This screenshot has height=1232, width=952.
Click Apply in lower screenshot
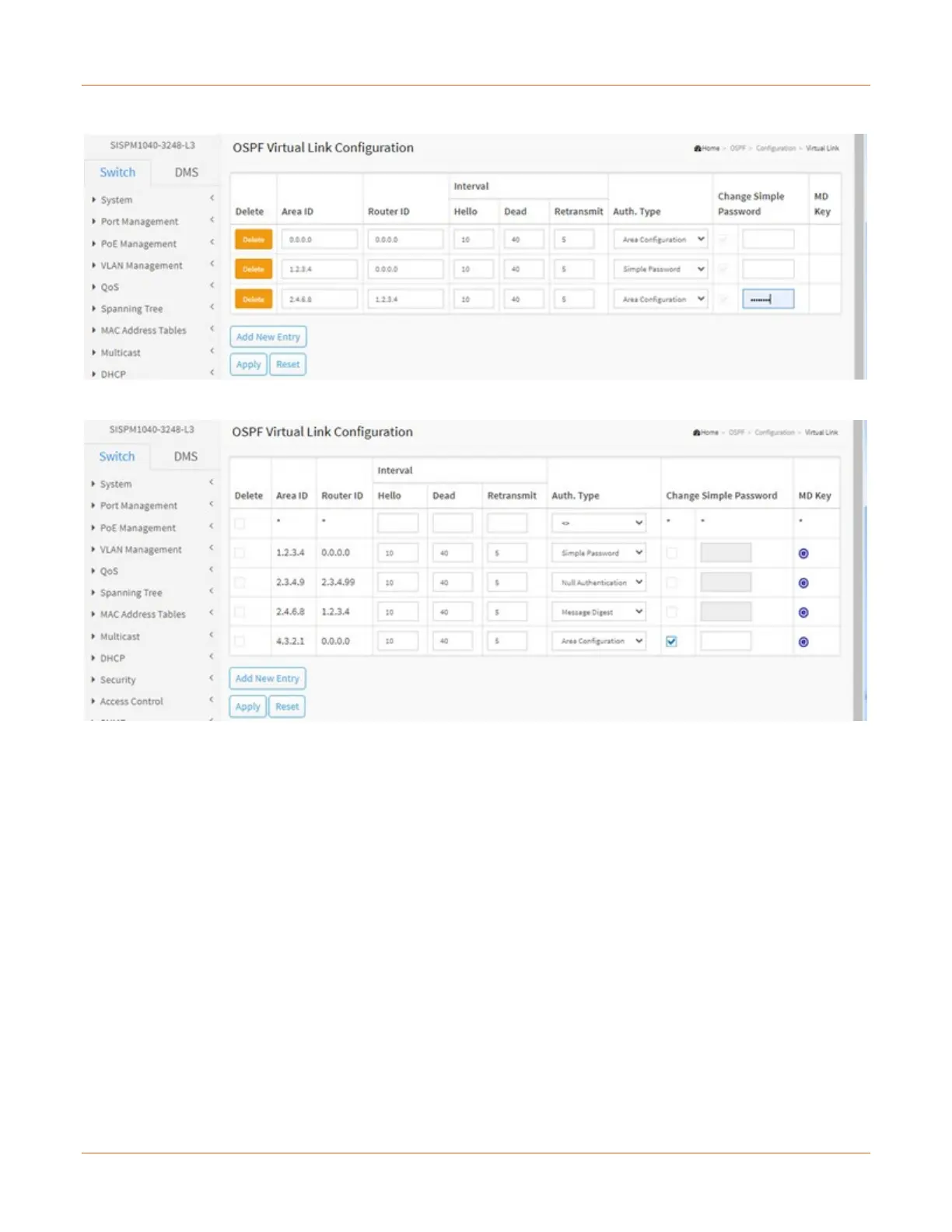[248, 707]
